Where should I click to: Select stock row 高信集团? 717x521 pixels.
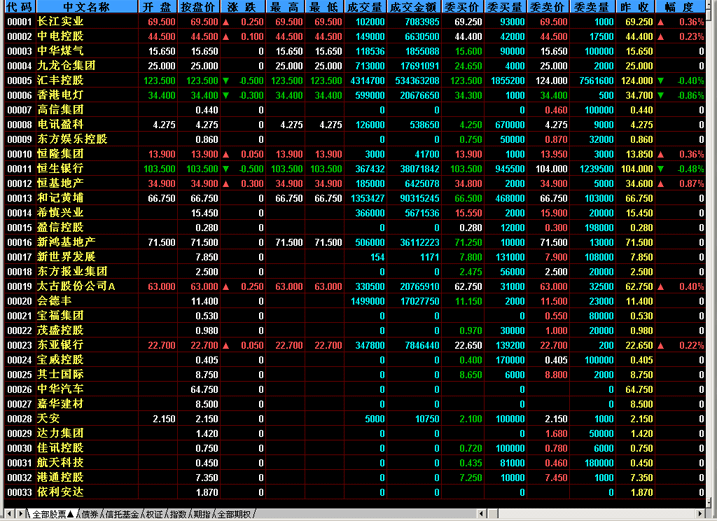(x=355, y=110)
